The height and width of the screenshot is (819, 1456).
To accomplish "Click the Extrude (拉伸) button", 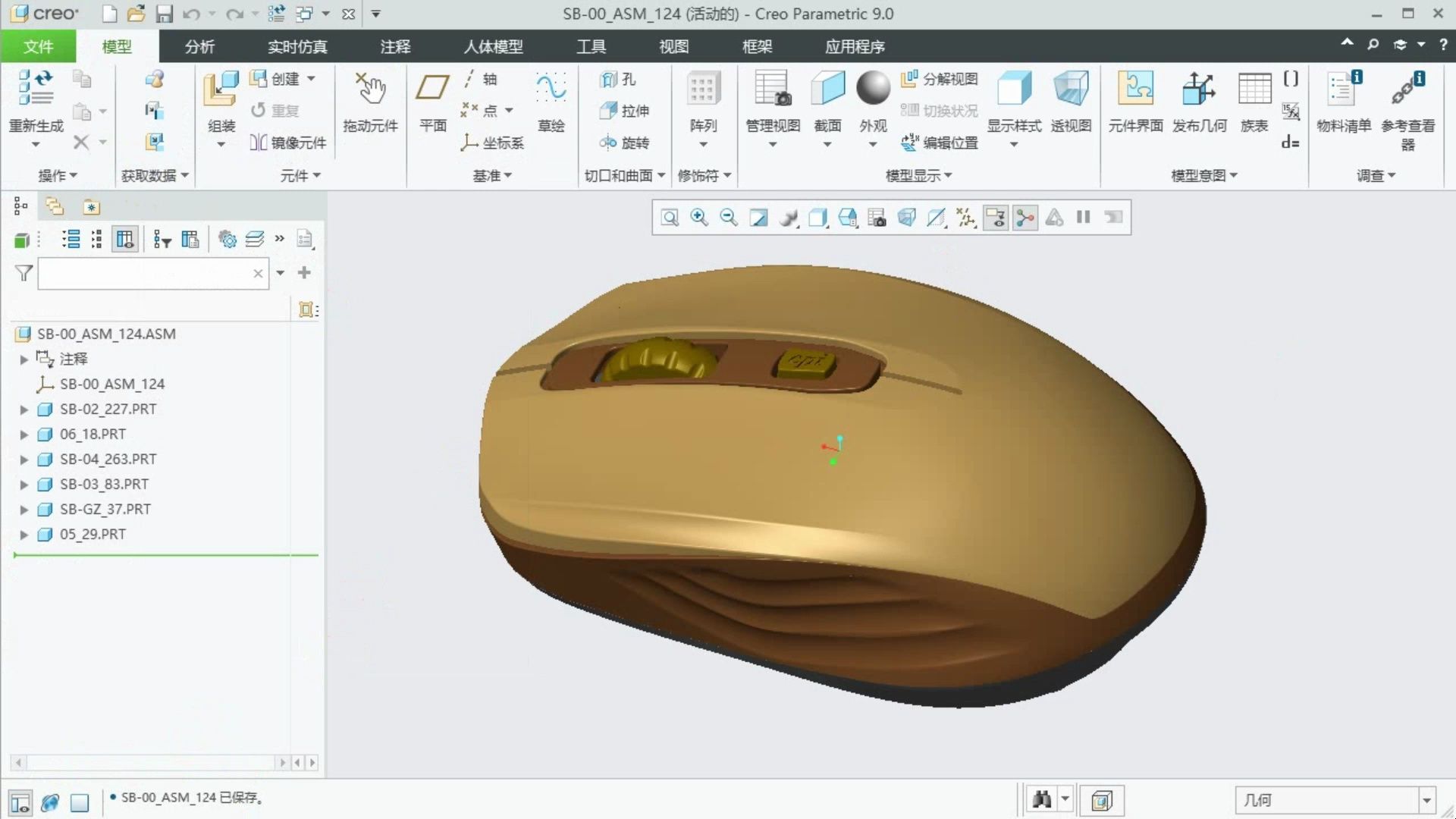I will 625,111.
